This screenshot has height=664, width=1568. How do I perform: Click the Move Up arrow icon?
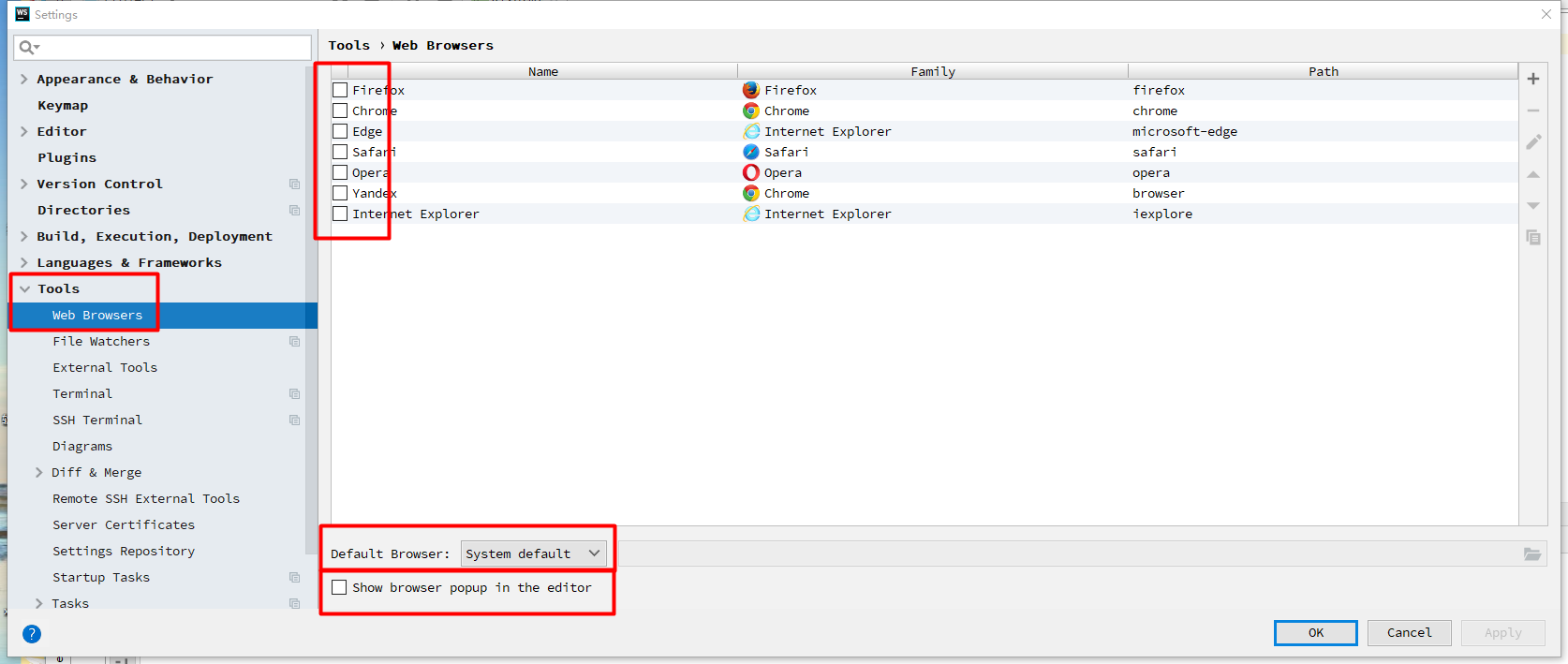pos(1533,174)
